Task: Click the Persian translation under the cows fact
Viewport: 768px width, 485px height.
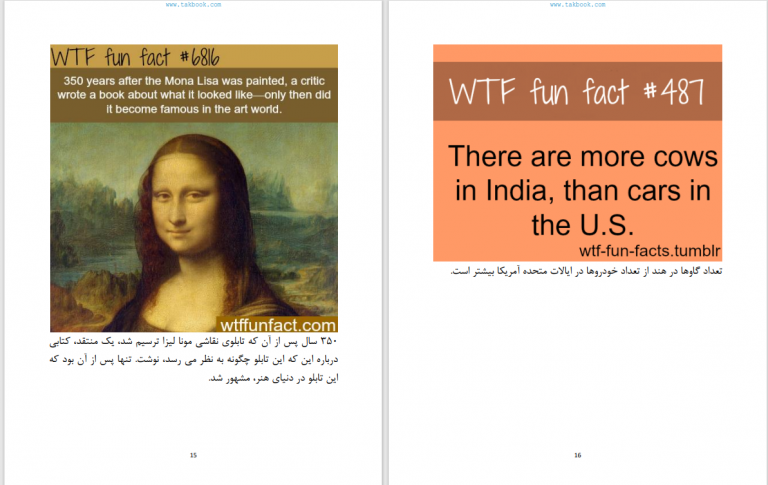Action: click(x=586, y=271)
